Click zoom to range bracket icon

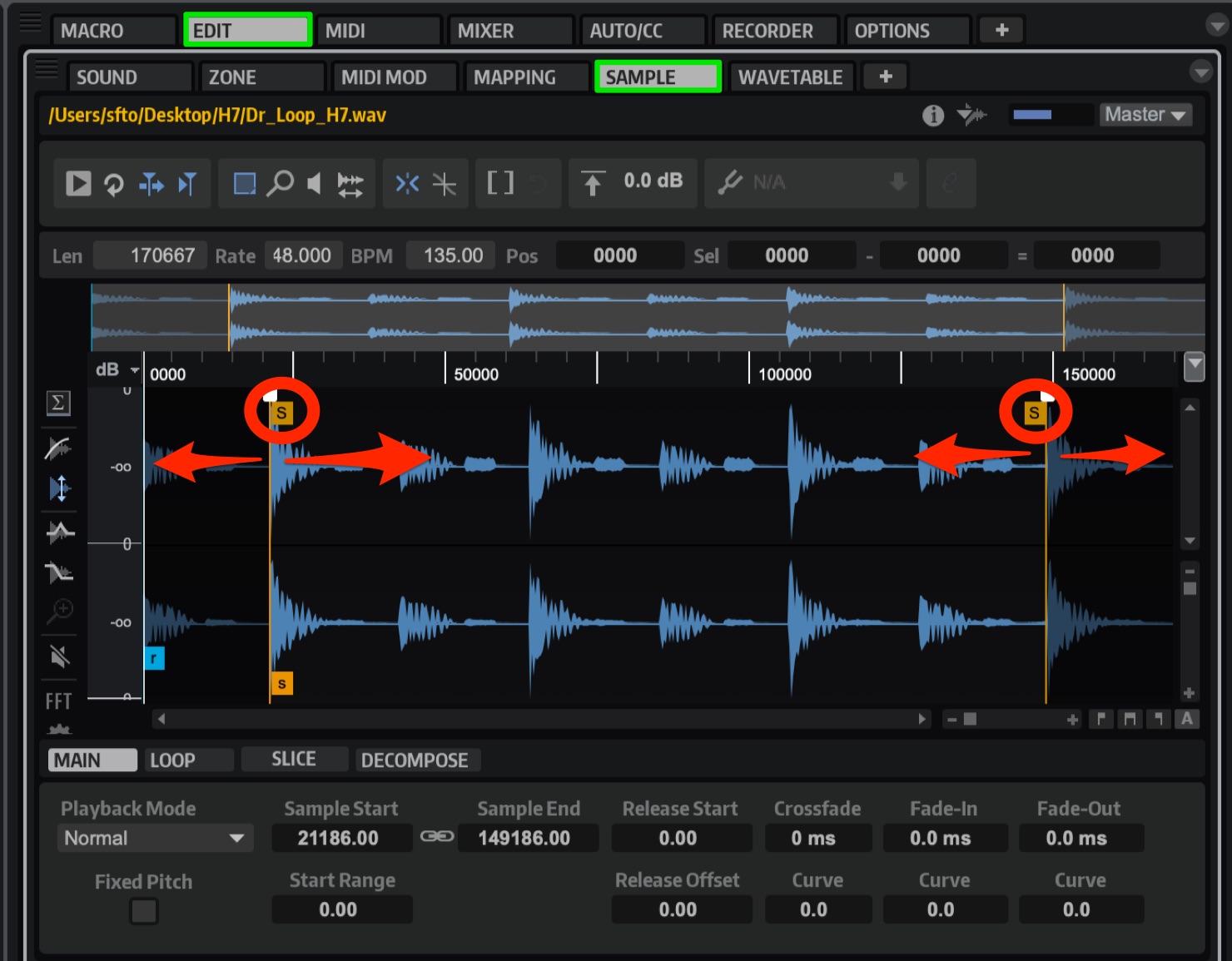(1130, 719)
